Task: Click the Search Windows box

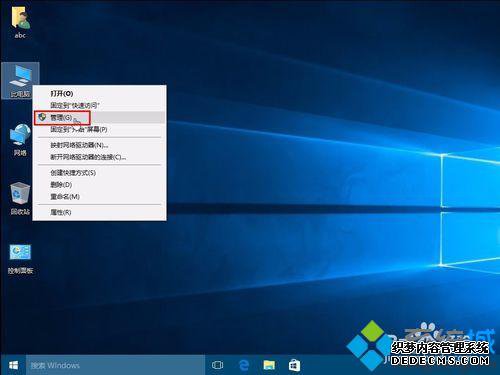Action: pyautogui.click(x=115, y=365)
